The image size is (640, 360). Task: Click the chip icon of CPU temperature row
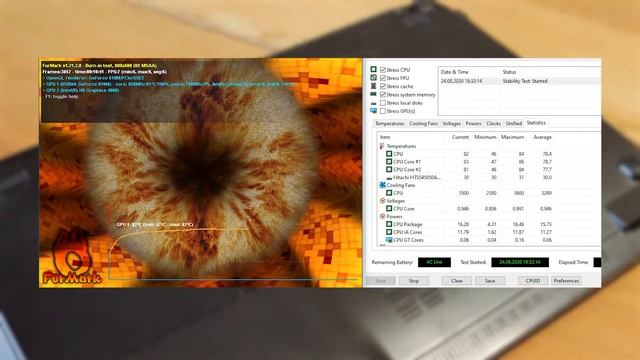[x=389, y=154]
